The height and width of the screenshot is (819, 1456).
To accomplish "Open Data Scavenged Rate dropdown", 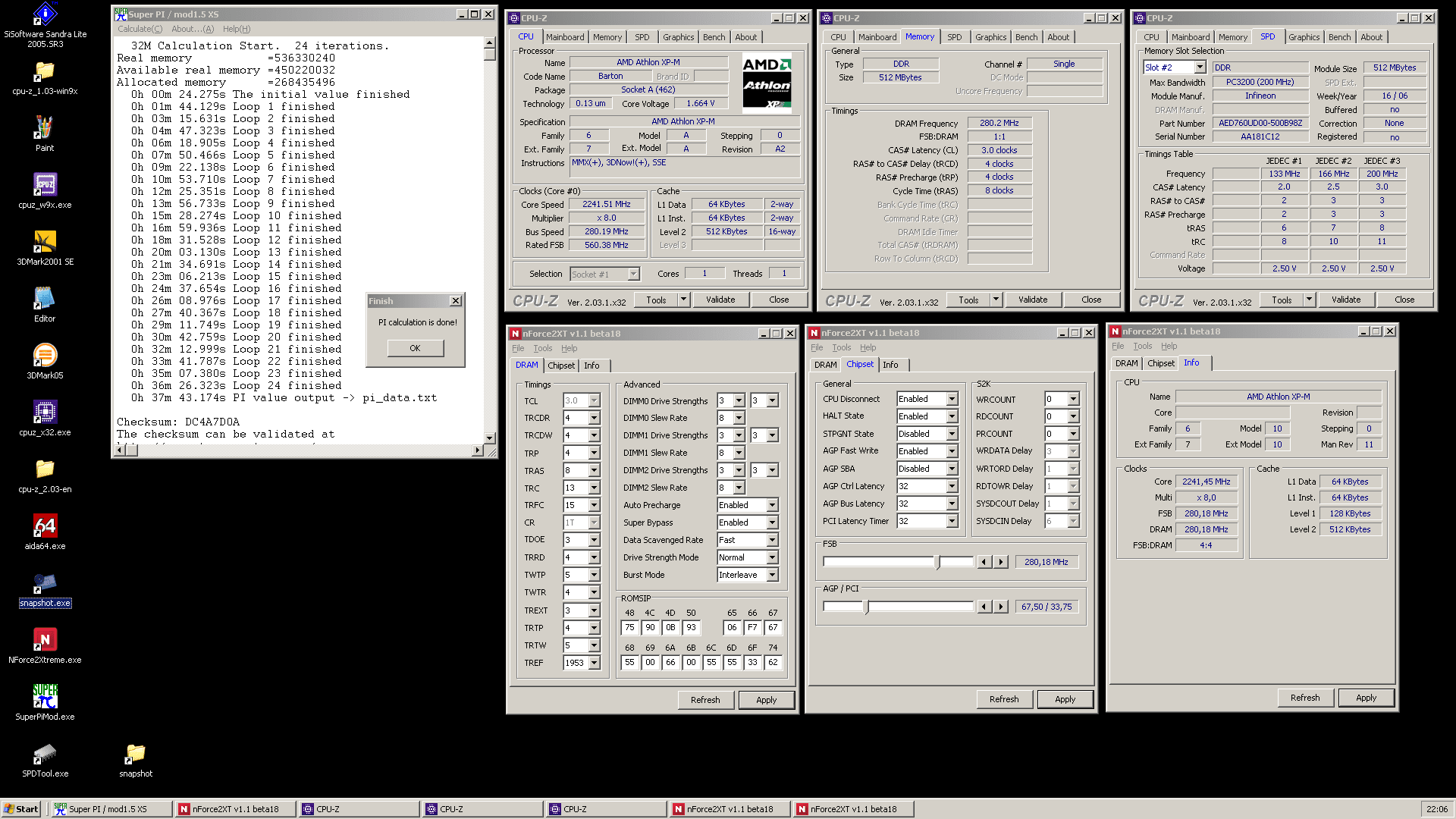I will [772, 540].
